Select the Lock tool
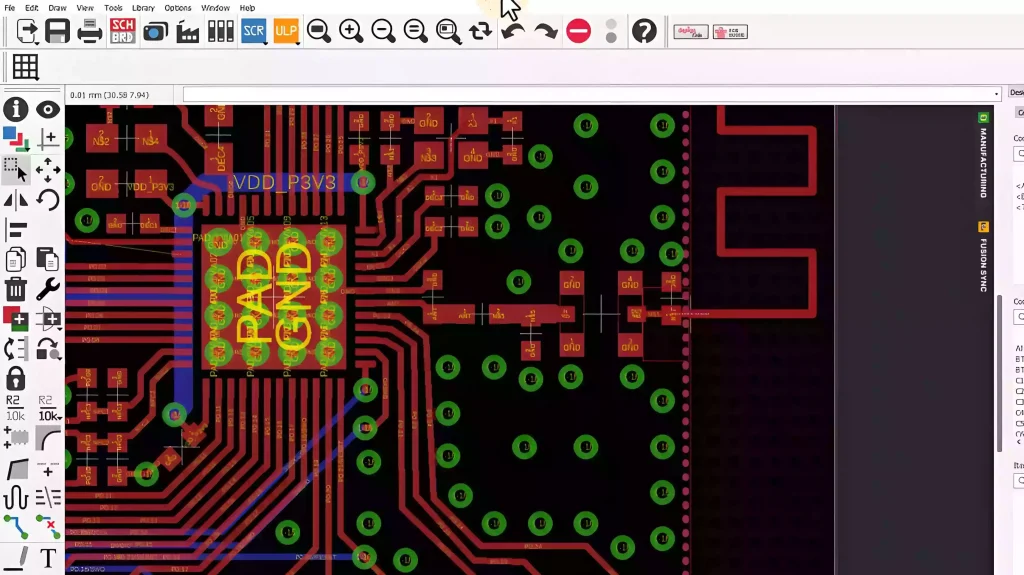Image resolution: width=1024 pixels, height=575 pixels. (x=16, y=378)
